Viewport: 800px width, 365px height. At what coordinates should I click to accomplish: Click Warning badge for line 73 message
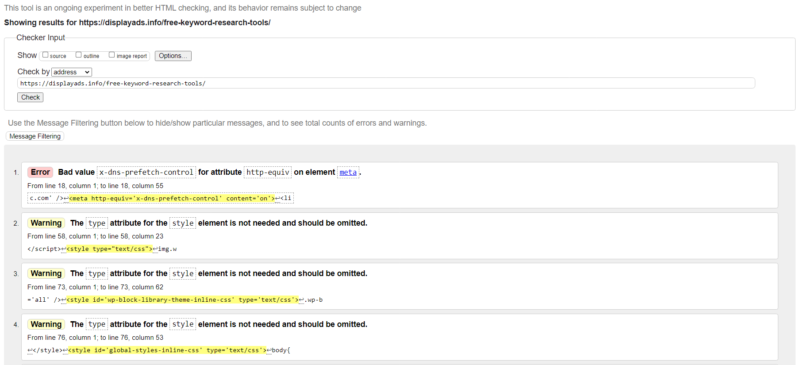coord(46,273)
